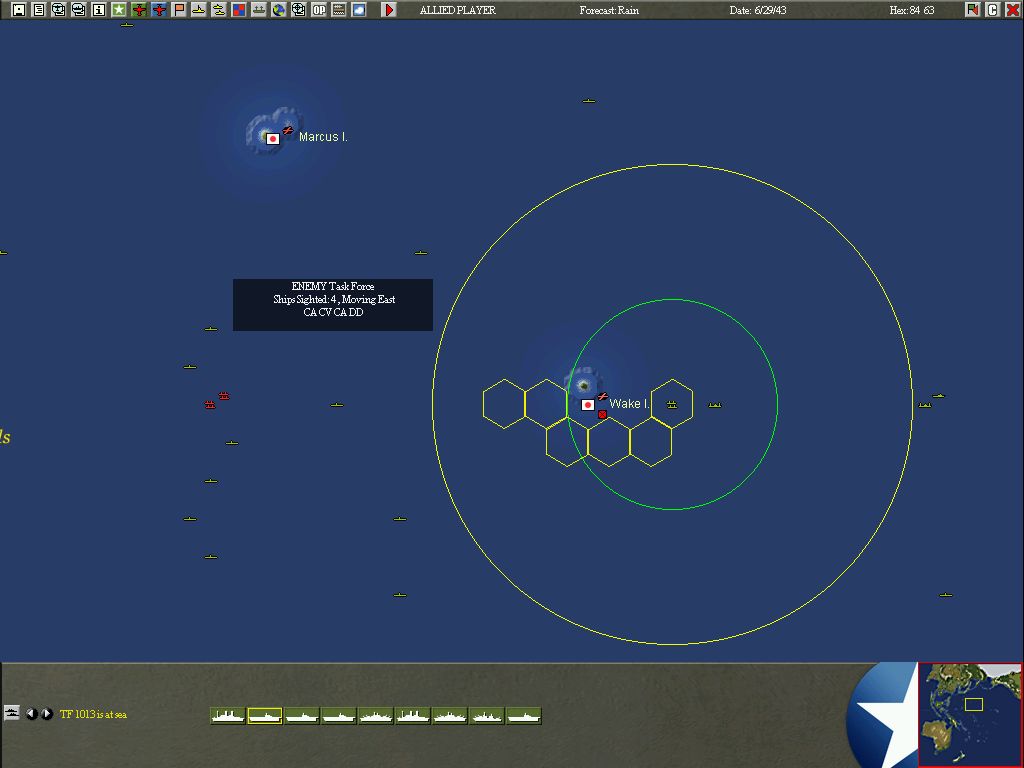Select red plane icon on blue background
The height and width of the screenshot is (768, 1024).
(x=159, y=10)
